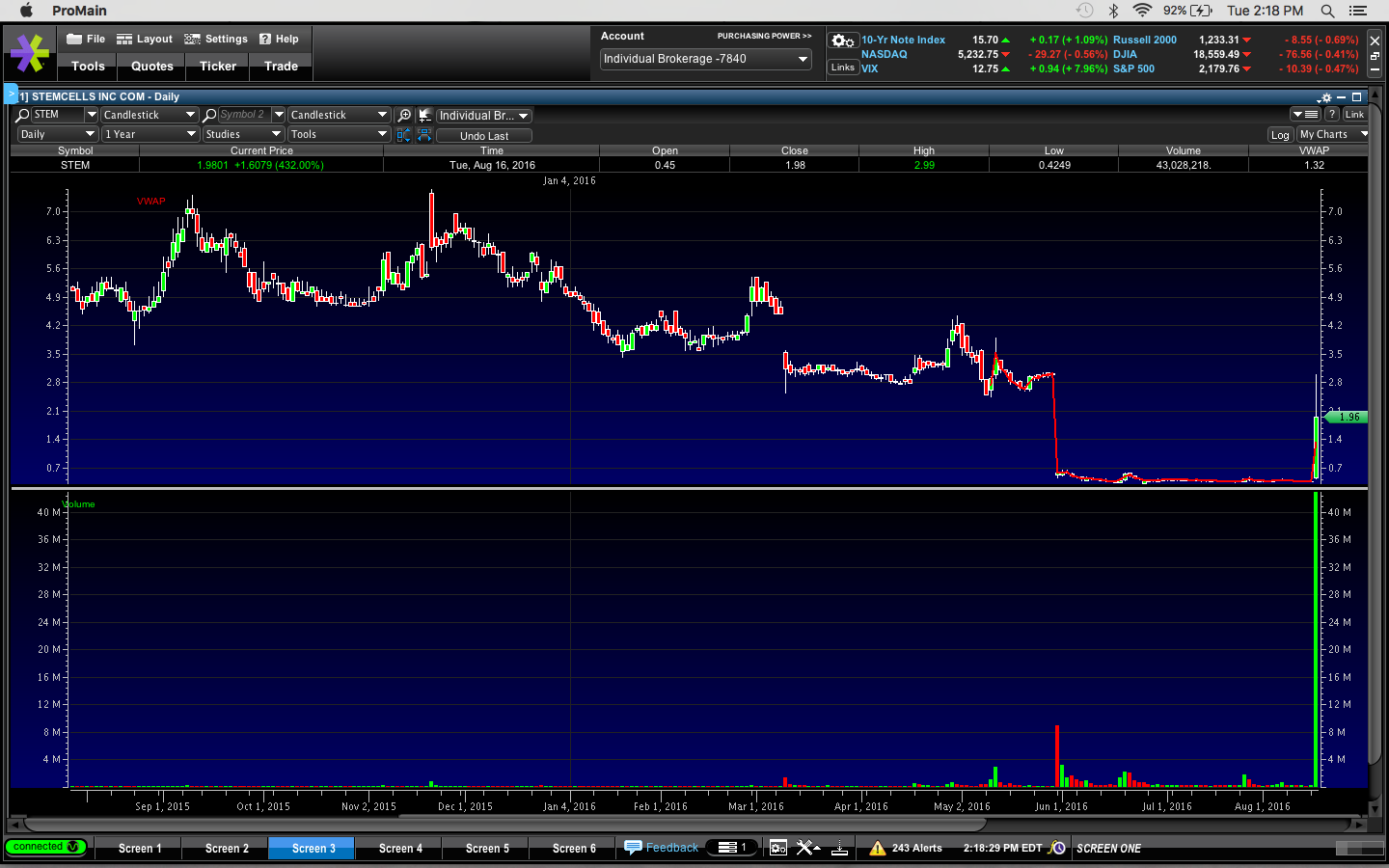1389x868 pixels.
Task: Open the 1 Year range dropdown
Action: 150,135
